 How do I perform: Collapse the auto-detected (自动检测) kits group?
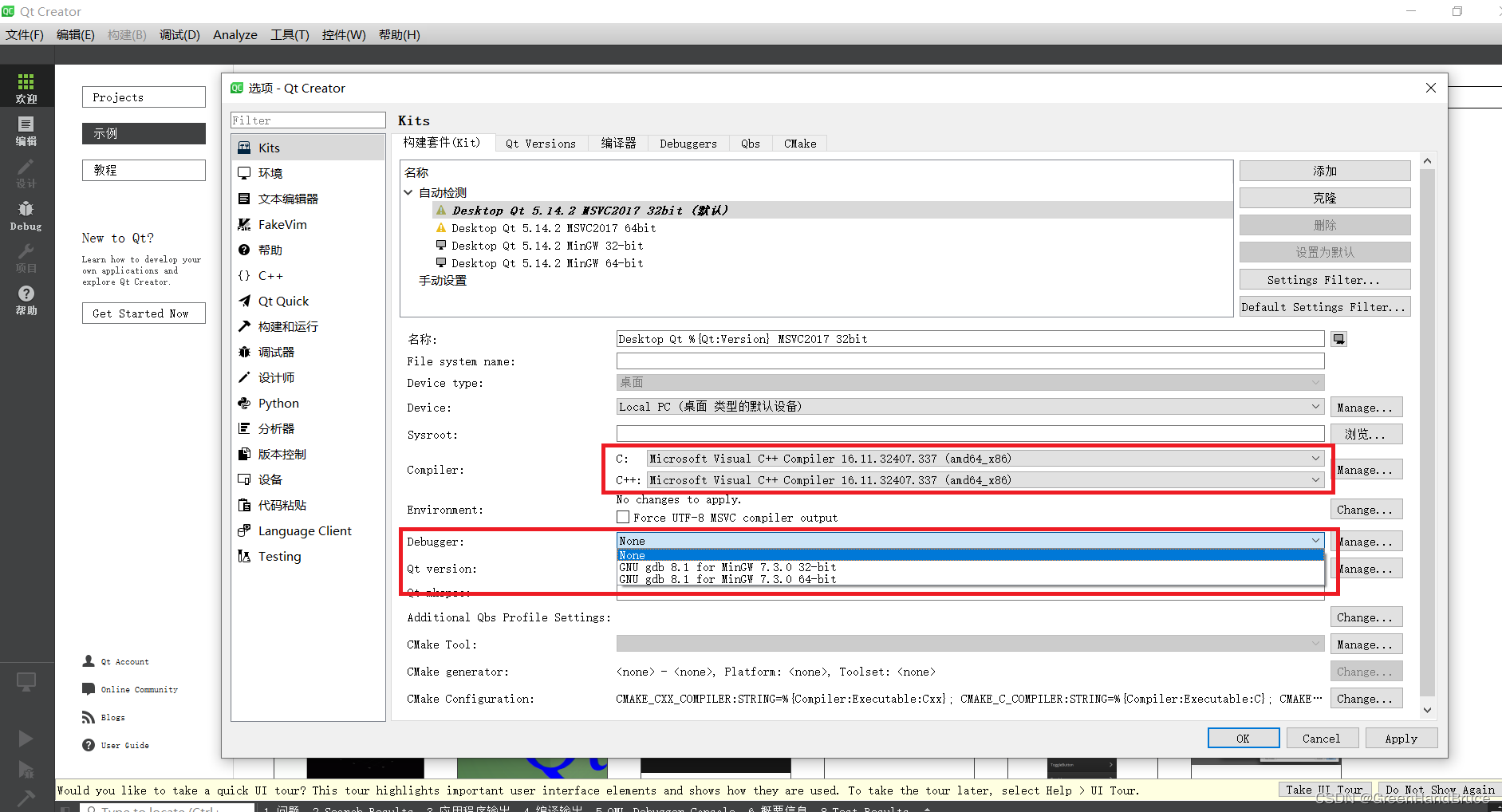pyautogui.click(x=408, y=193)
